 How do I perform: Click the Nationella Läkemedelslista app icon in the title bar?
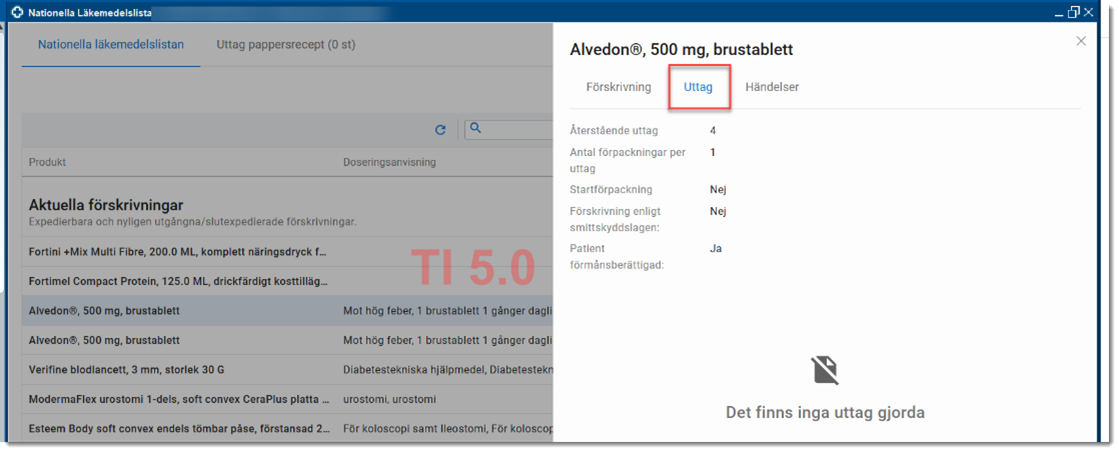tap(18, 12)
